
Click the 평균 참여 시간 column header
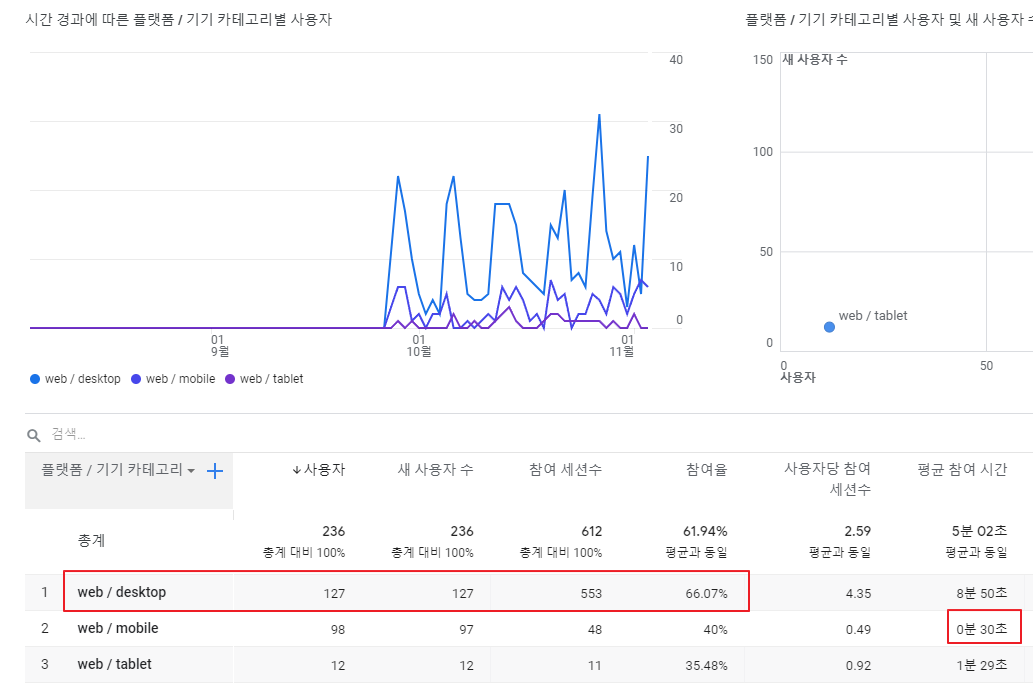[963, 470]
